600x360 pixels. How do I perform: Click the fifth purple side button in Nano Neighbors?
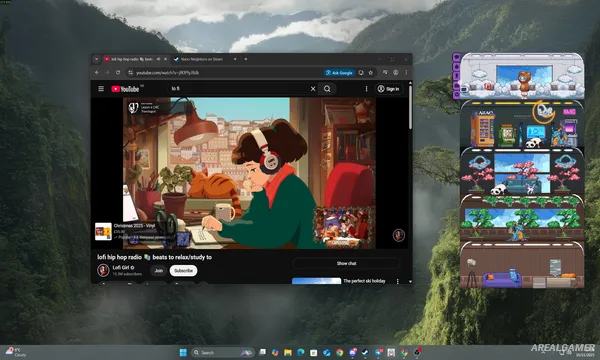click(457, 94)
